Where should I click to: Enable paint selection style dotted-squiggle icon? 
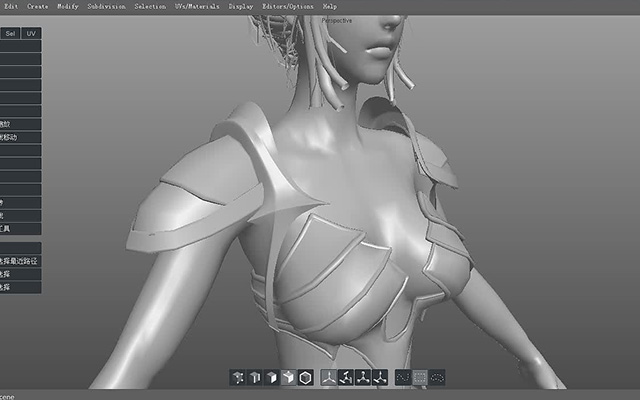tap(403, 378)
